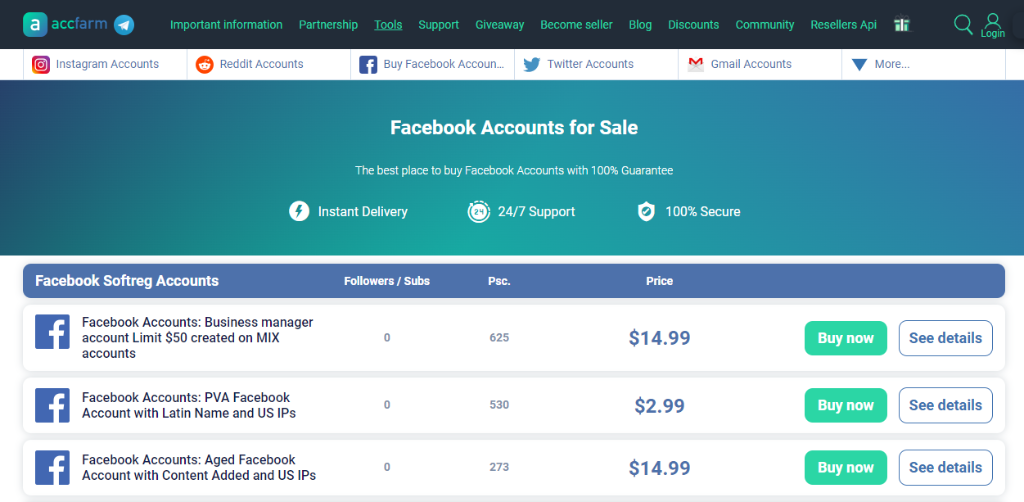This screenshot has width=1024, height=502.
Task: Open site search magnifier icon
Action: pyautogui.click(x=963, y=24)
